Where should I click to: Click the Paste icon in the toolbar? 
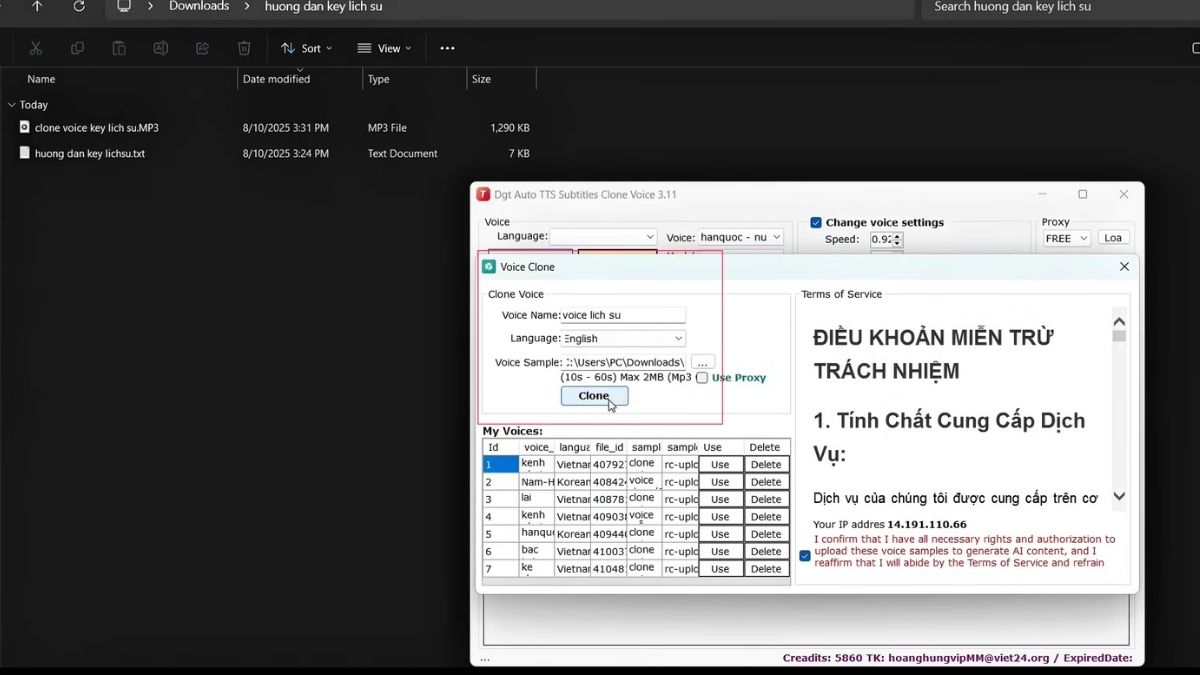point(119,48)
